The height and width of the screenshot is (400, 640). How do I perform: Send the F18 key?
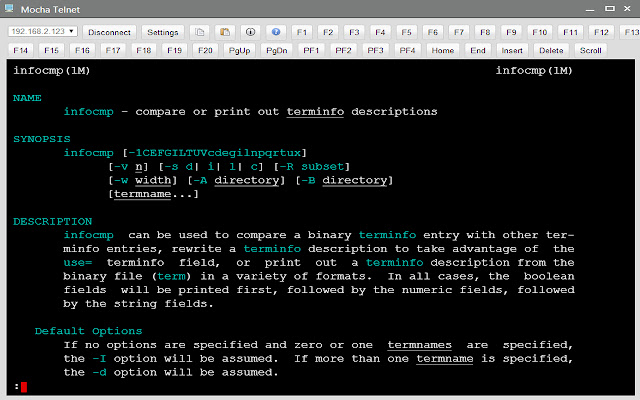click(x=144, y=50)
